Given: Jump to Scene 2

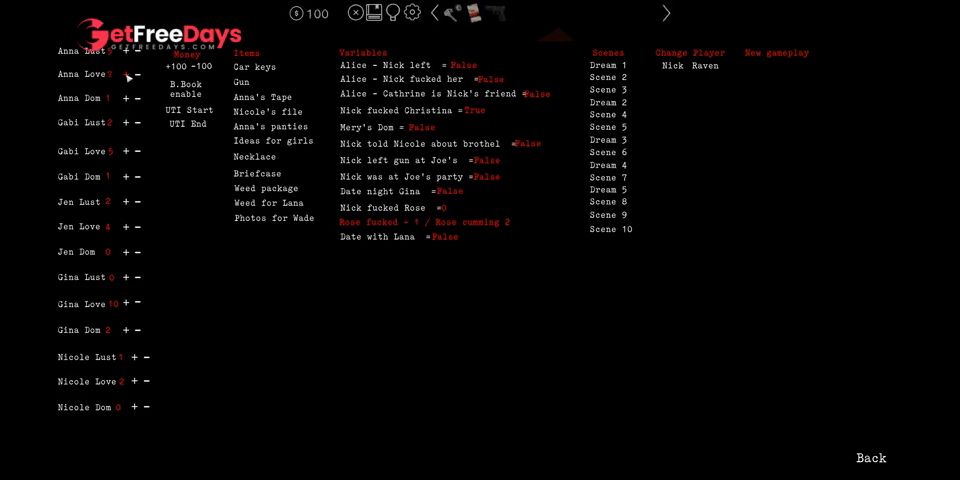Looking at the screenshot, I should click(x=608, y=77).
